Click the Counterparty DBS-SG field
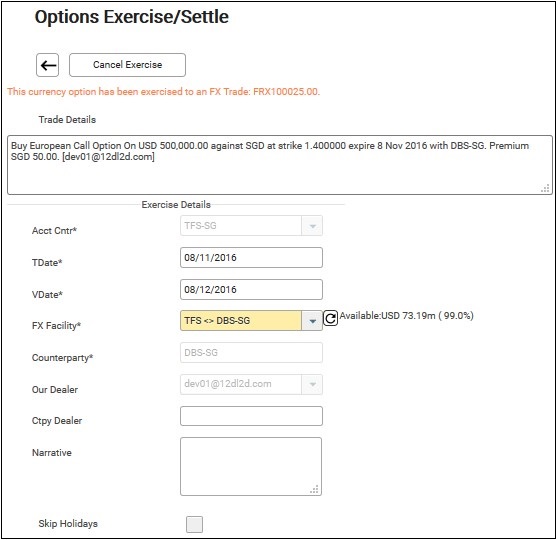This screenshot has height=540, width=558. (x=251, y=353)
